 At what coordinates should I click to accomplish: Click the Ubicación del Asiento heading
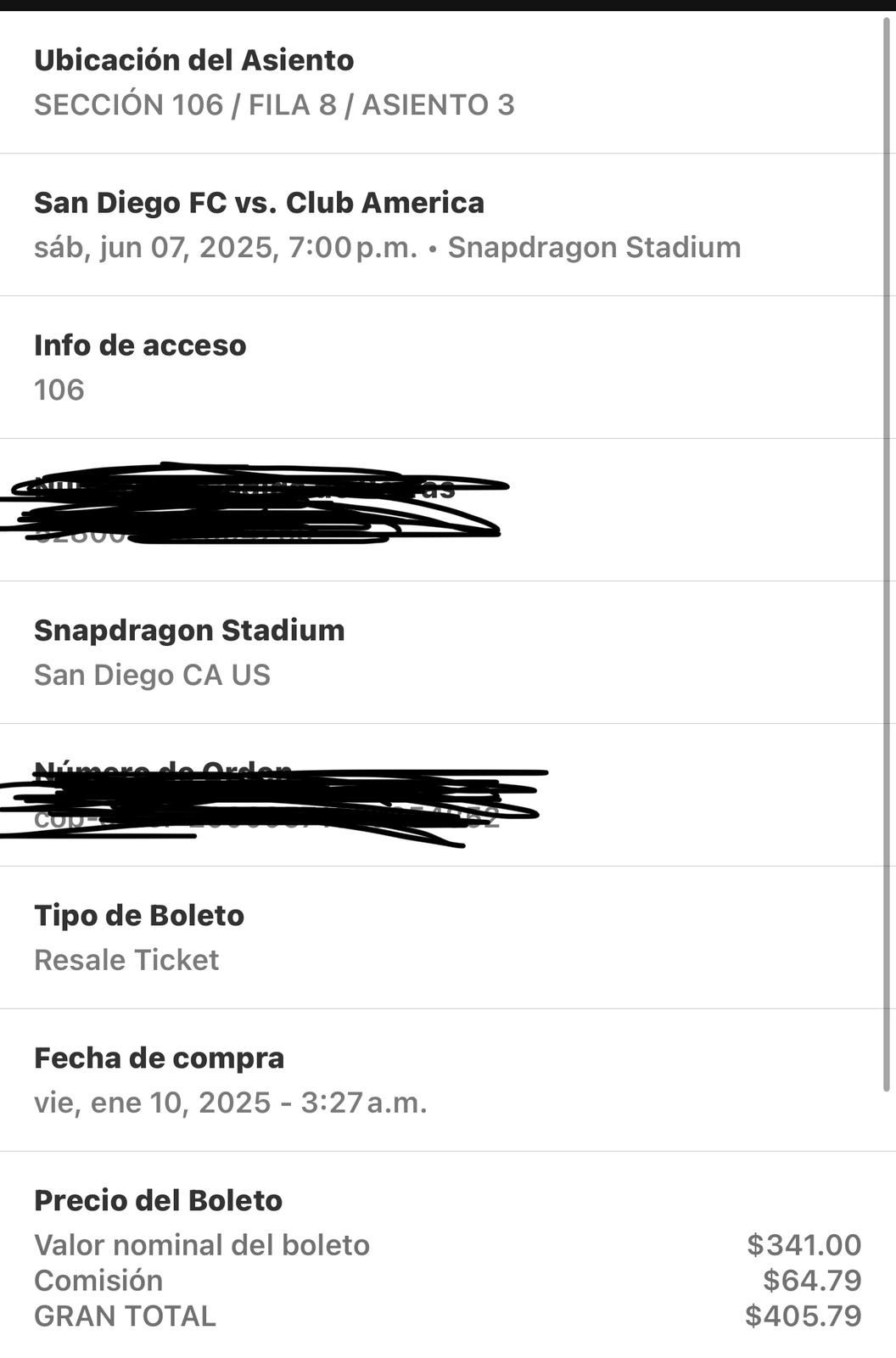[193, 60]
